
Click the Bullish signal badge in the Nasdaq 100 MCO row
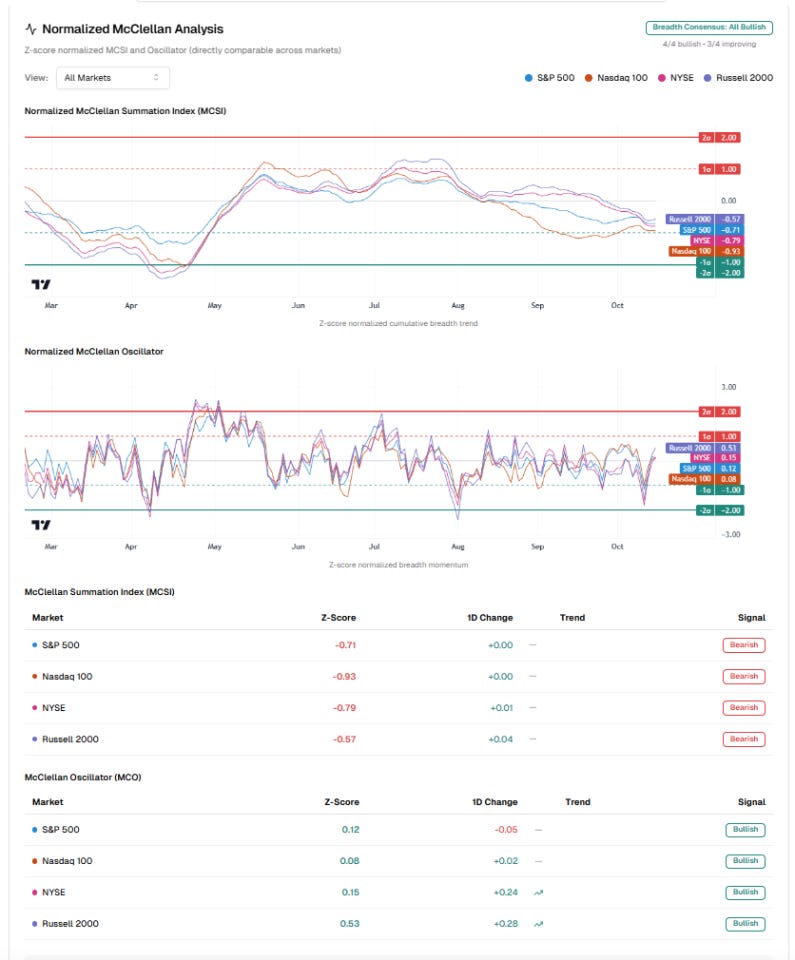click(x=745, y=861)
